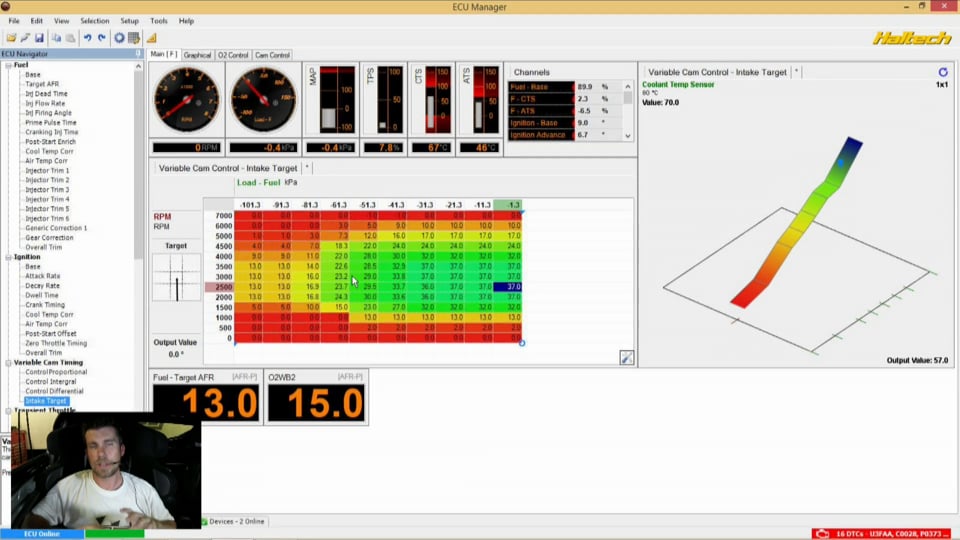Select Injector Trim 3 tree item
This screenshot has width=960, height=540.
tap(47, 190)
